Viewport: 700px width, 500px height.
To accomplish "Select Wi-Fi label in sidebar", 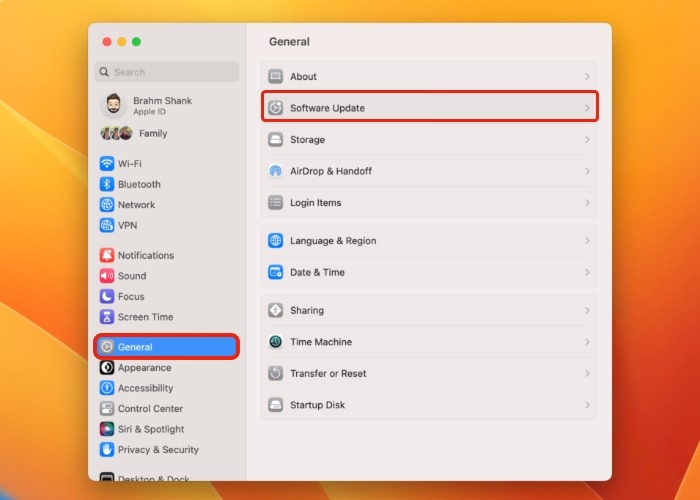I will click(x=129, y=163).
